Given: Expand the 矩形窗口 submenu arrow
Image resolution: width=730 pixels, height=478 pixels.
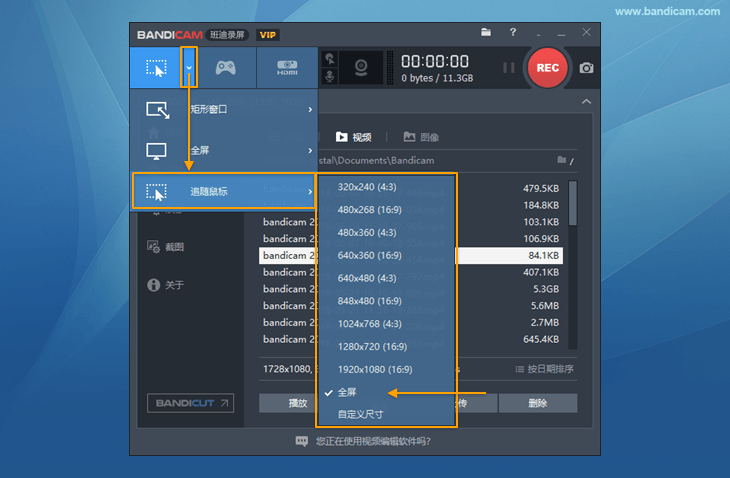Looking at the screenshot, I should pyautogui.click(x=310, y=109).
